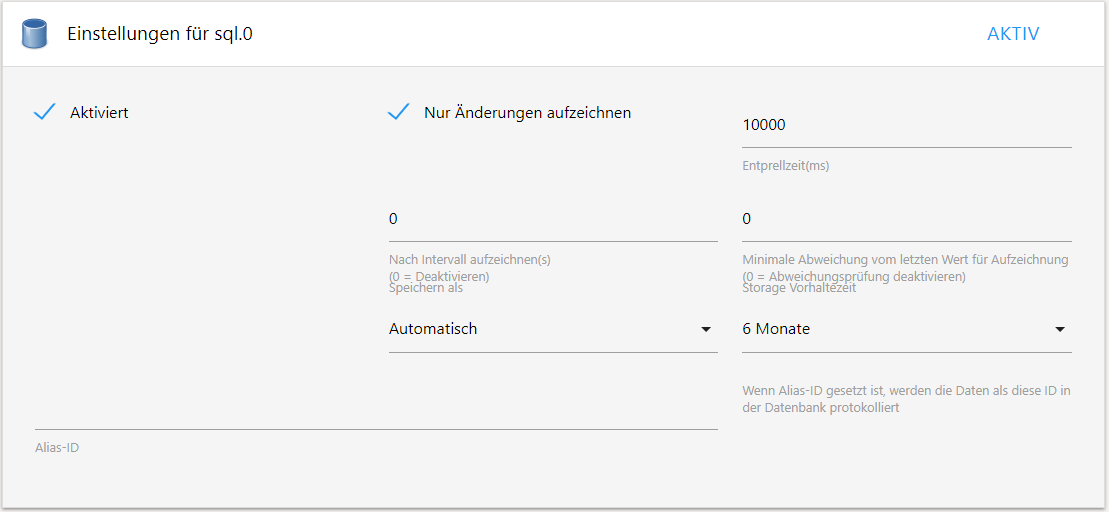This screenshot has height=512, width=1109.
Task: Click the Minimale Abweichung input field
Action: point(907,219)
